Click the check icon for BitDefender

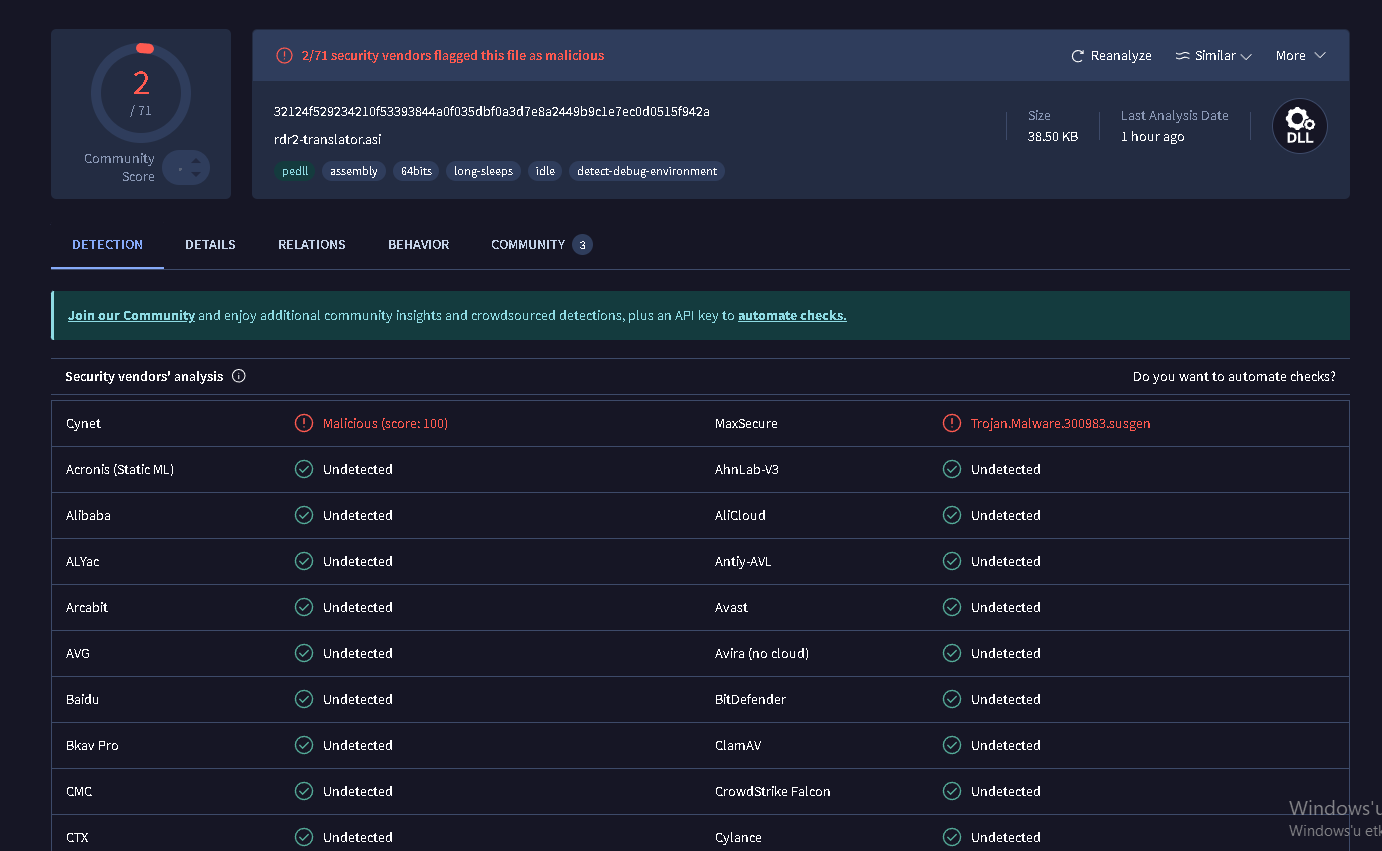point(952,699)
